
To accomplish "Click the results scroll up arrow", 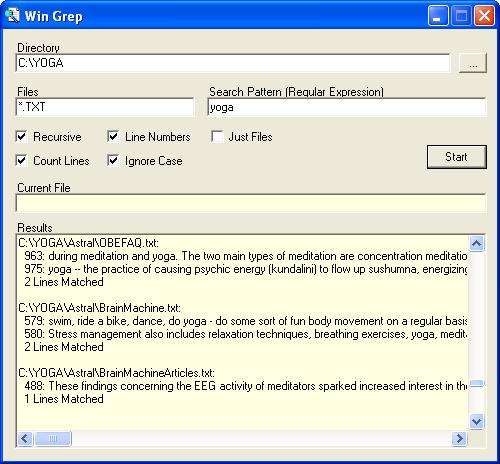I will tap(477, 244).
